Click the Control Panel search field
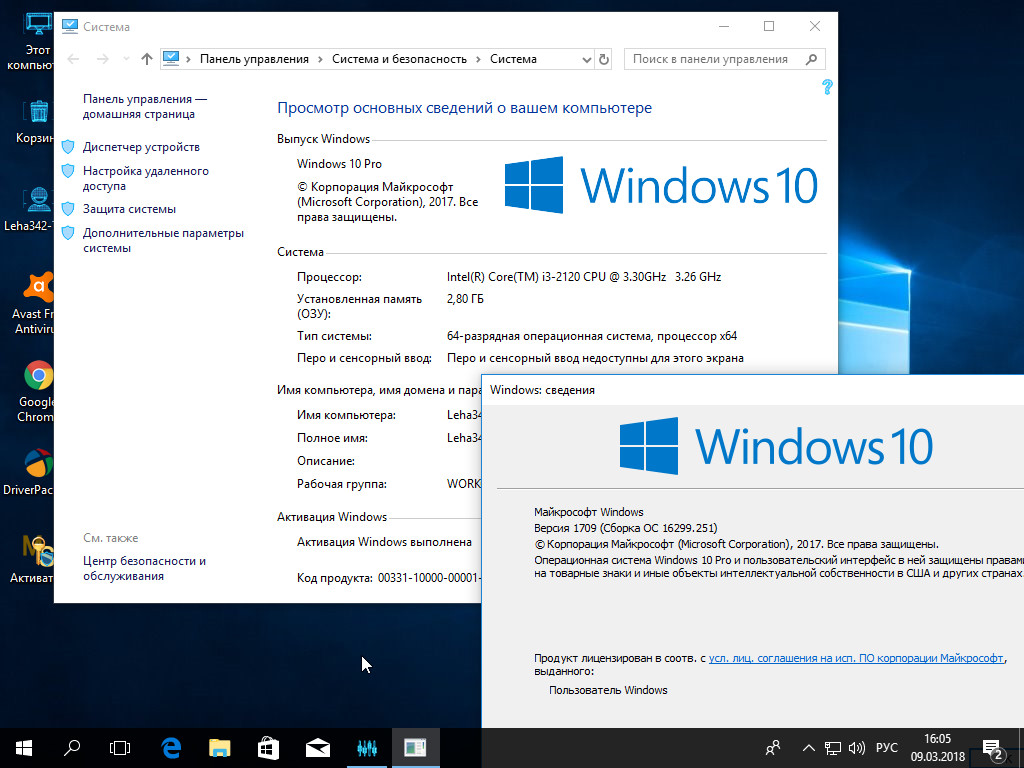 point(715,59)
